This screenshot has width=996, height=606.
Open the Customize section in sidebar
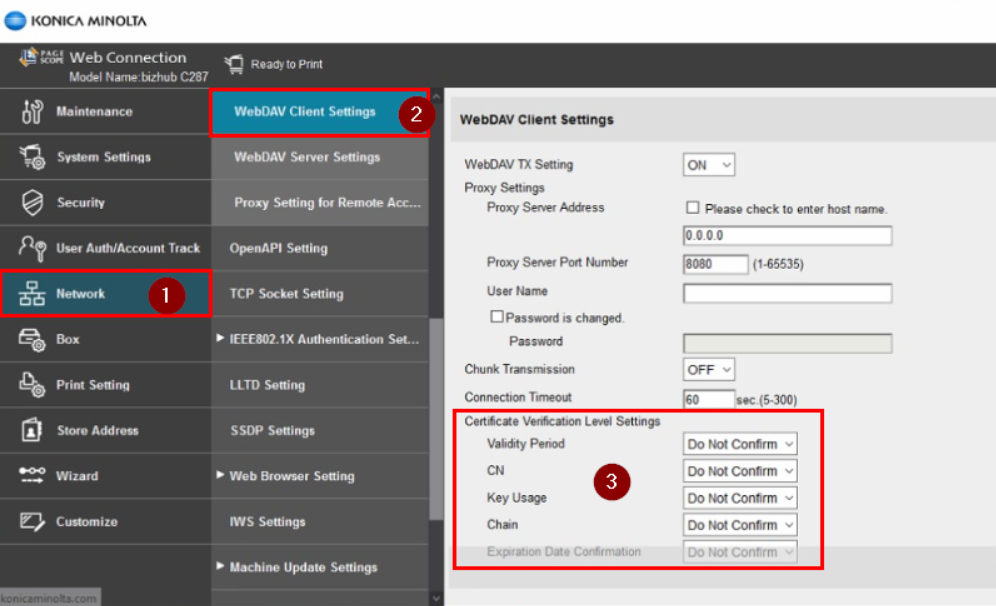(86, 522)
